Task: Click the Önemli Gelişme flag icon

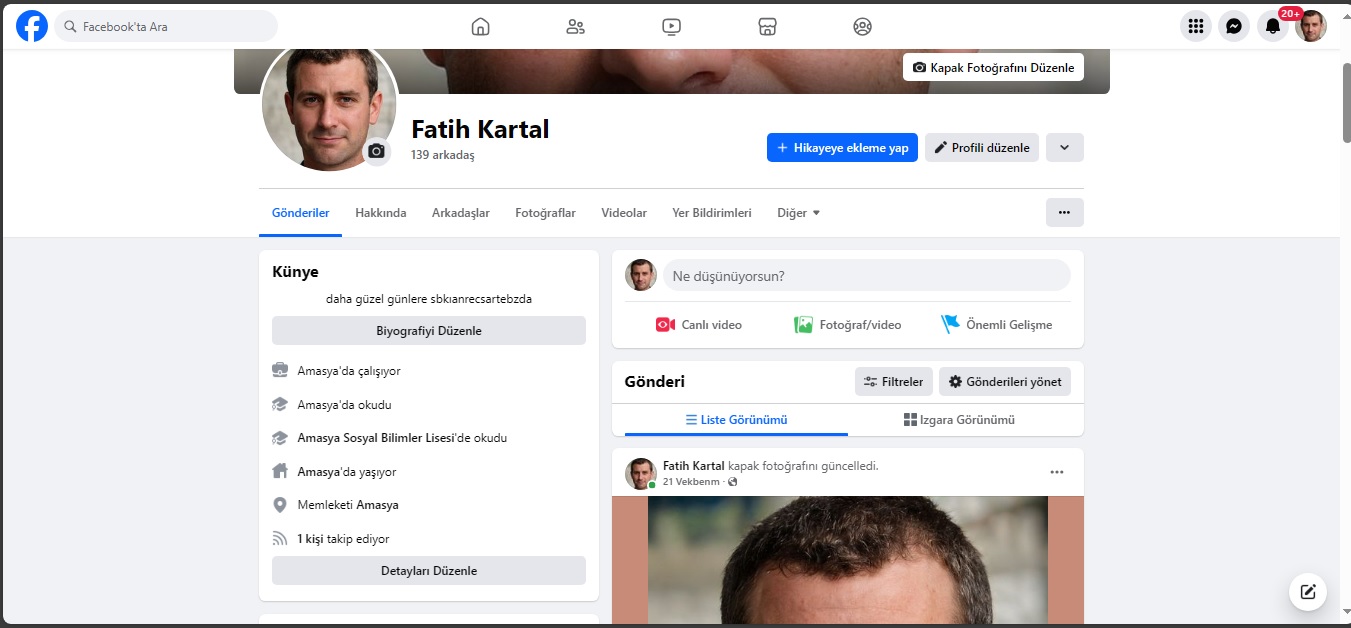Action: [950, 325]
